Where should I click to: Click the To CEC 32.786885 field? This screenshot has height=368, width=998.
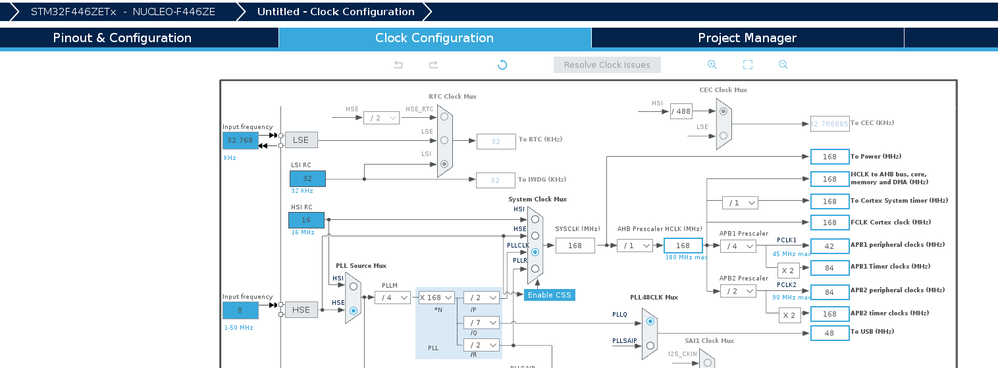click(x=829, y=124)
